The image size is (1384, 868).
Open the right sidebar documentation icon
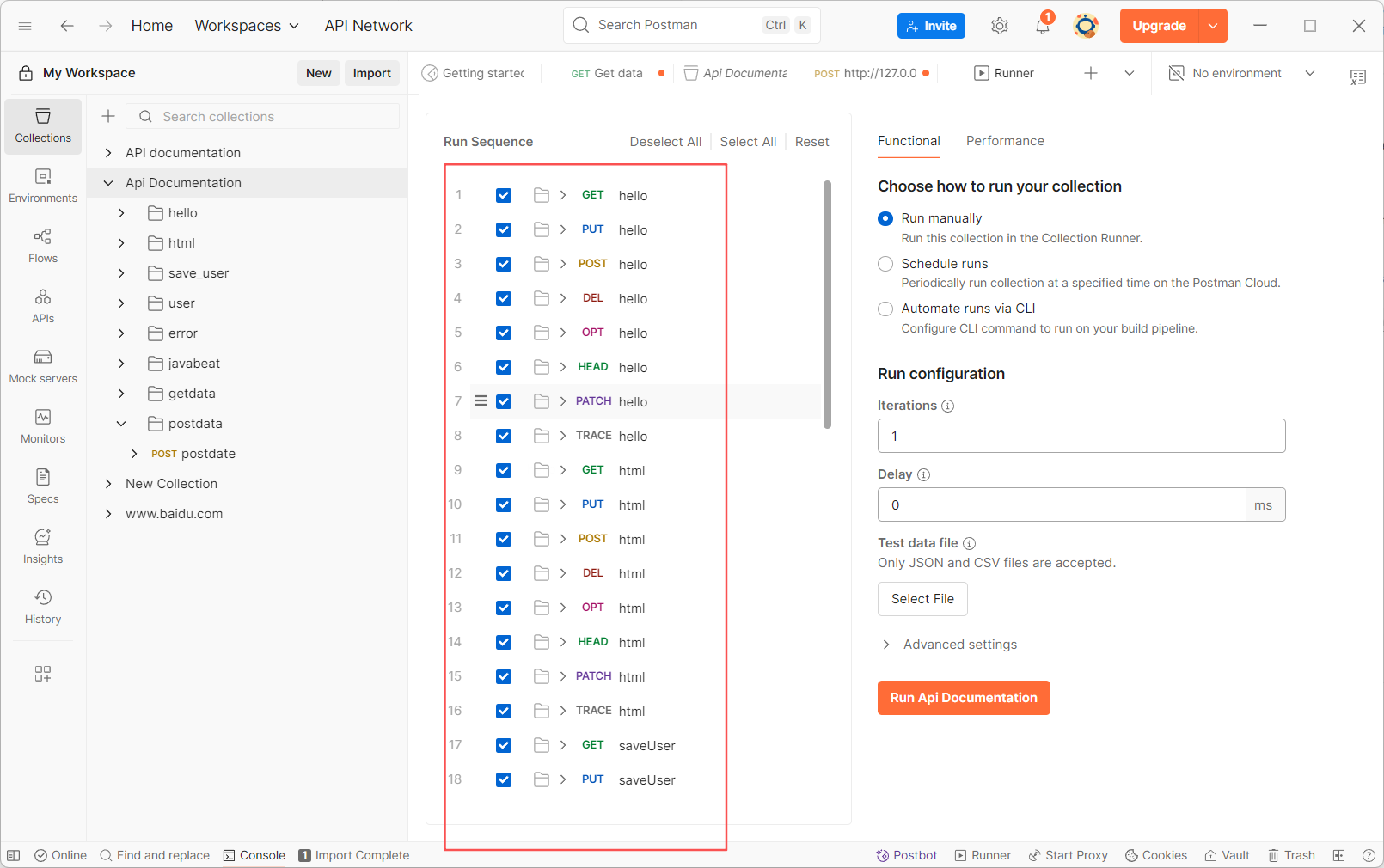click(x=1358, y=77)
